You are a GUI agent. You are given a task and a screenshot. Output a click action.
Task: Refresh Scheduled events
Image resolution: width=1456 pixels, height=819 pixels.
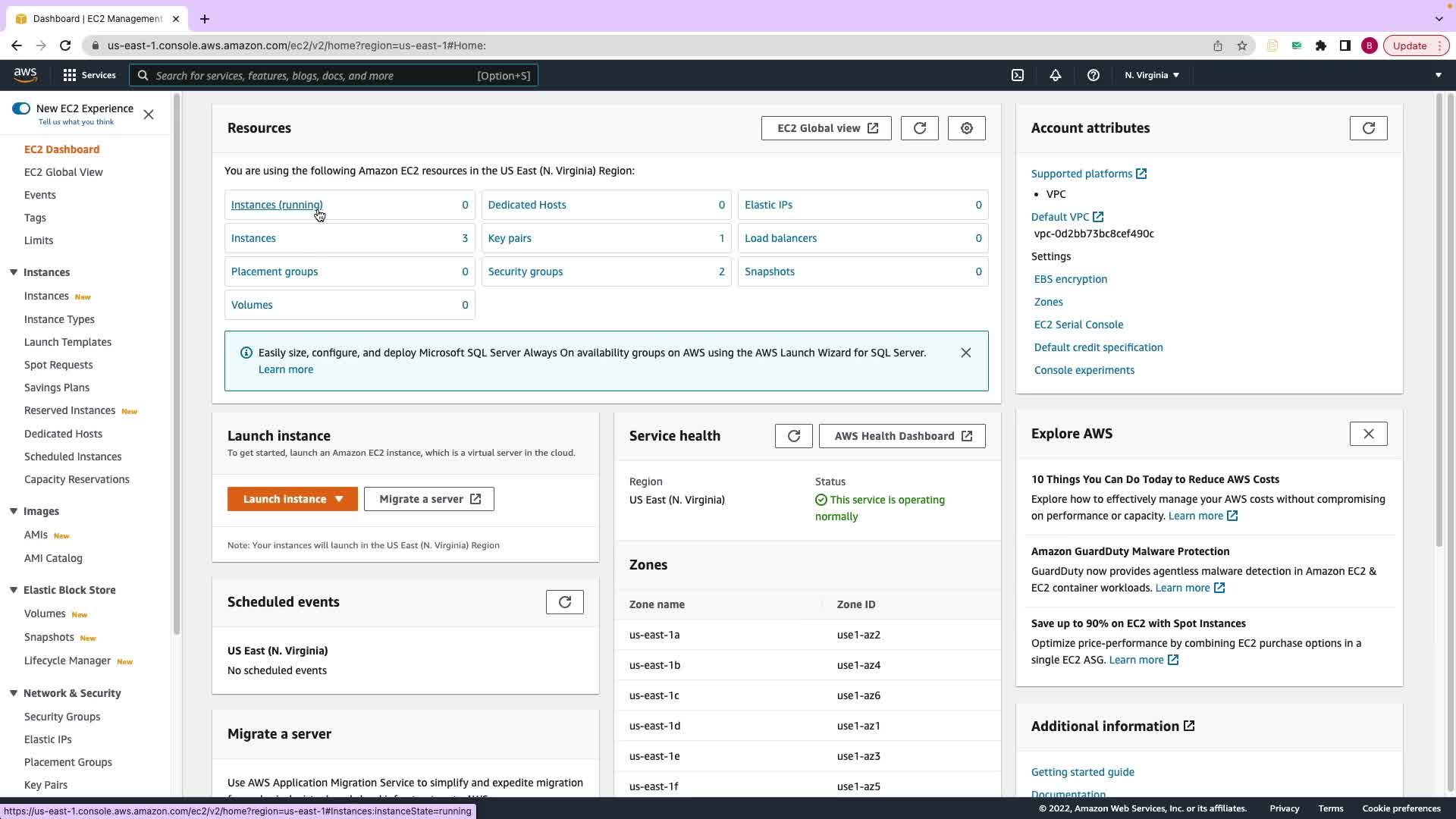tap(564, 602)
